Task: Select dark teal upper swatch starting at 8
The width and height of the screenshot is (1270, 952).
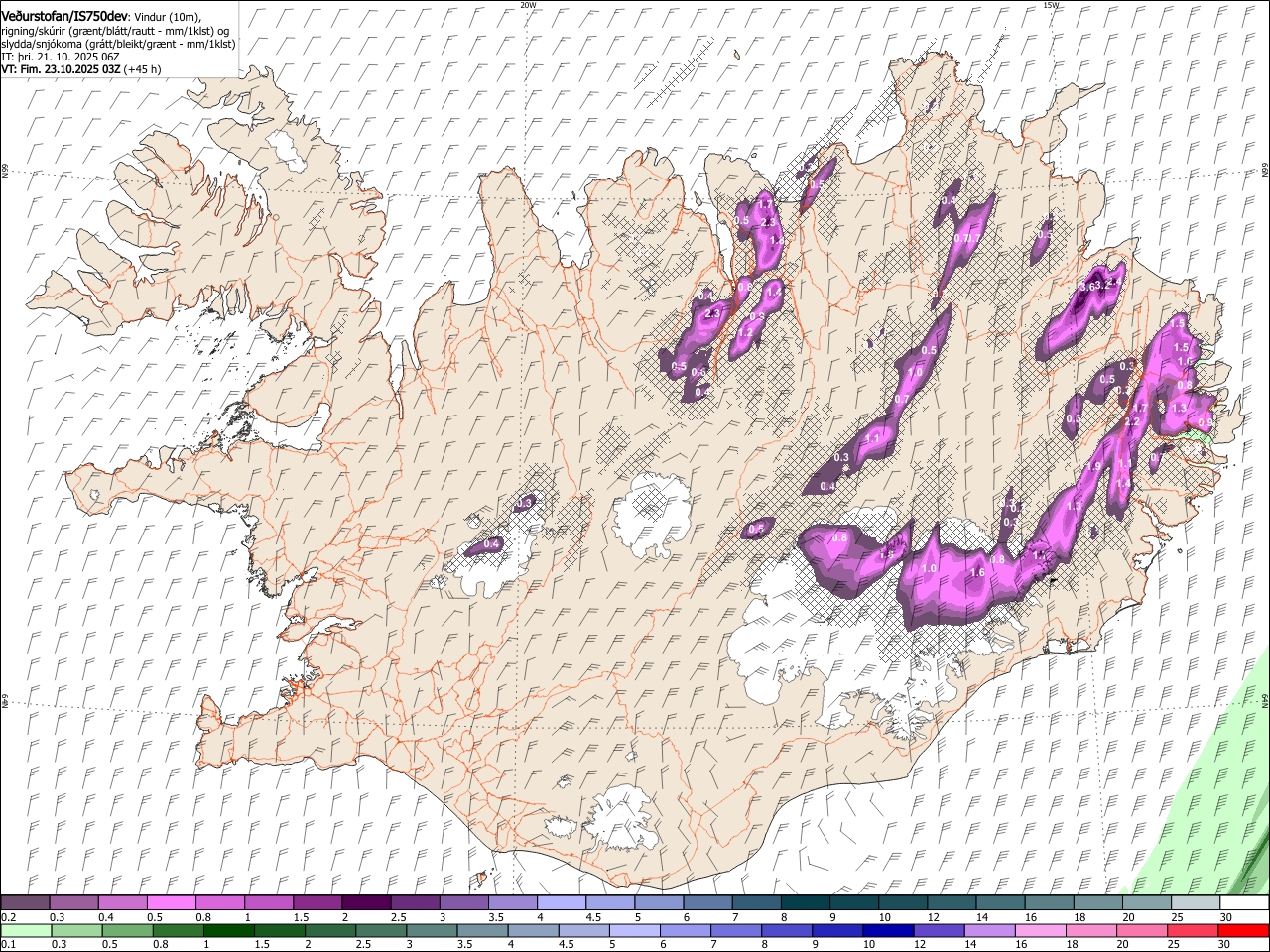Action: pyautogui.click(x=806, y=903)
